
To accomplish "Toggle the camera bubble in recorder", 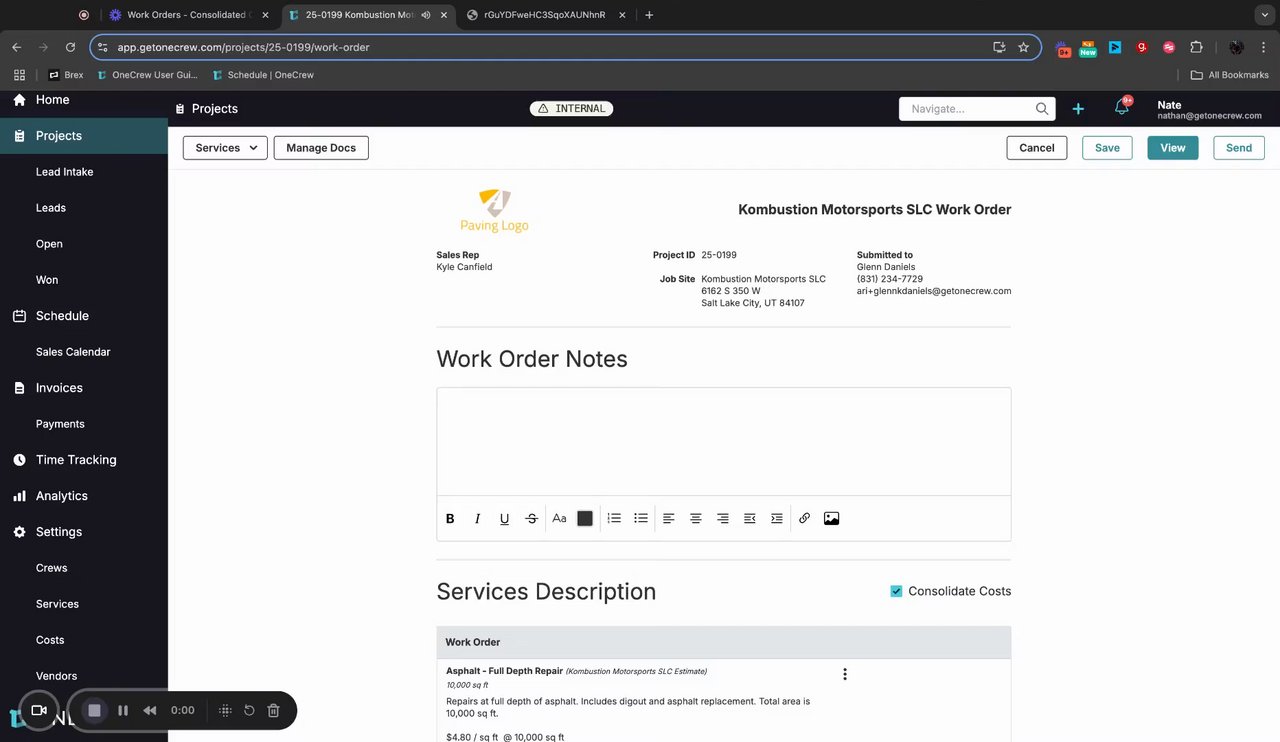I will (x=39, y=710).
